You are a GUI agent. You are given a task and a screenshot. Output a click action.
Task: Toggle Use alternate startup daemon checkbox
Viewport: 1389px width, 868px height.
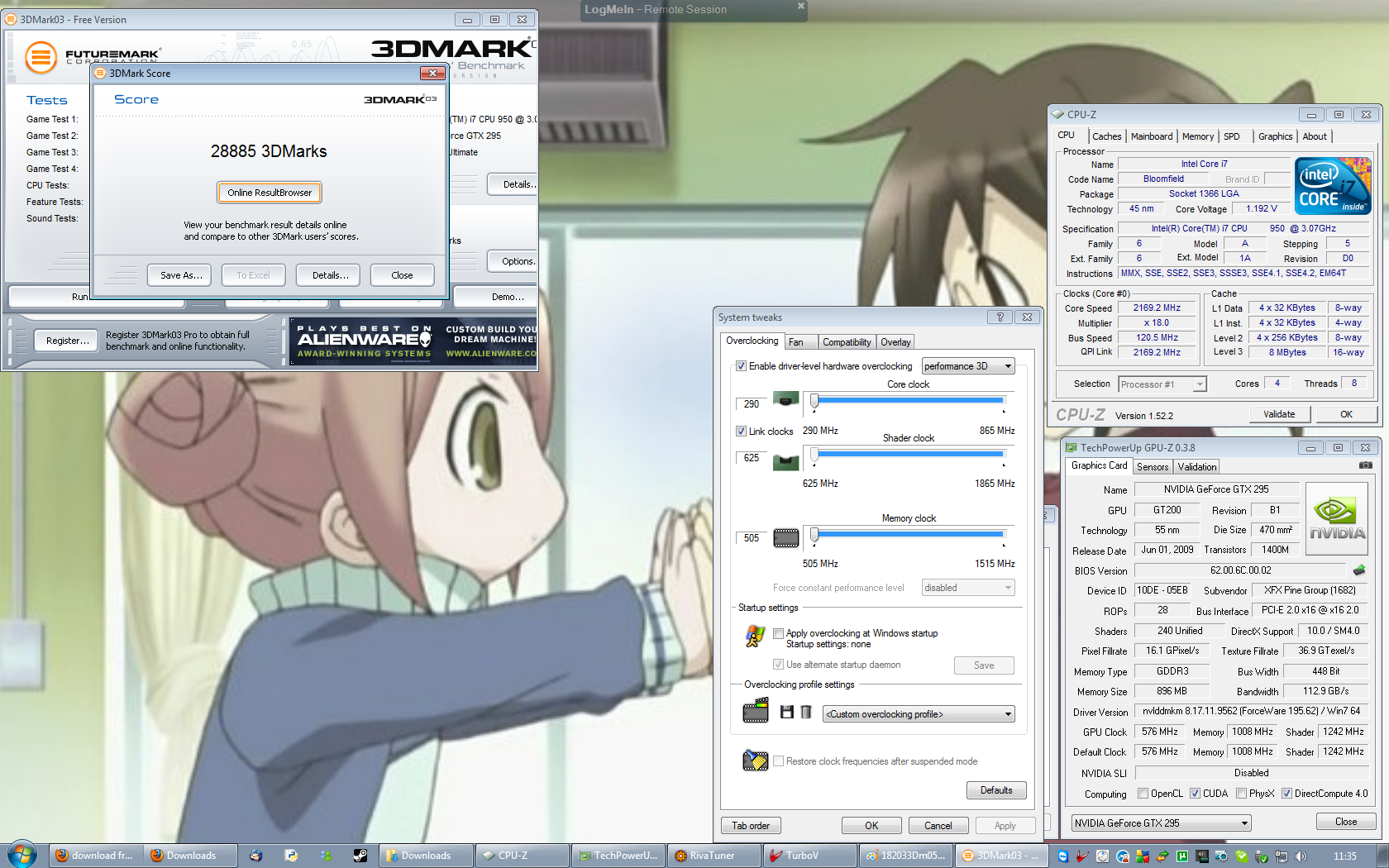778,665
